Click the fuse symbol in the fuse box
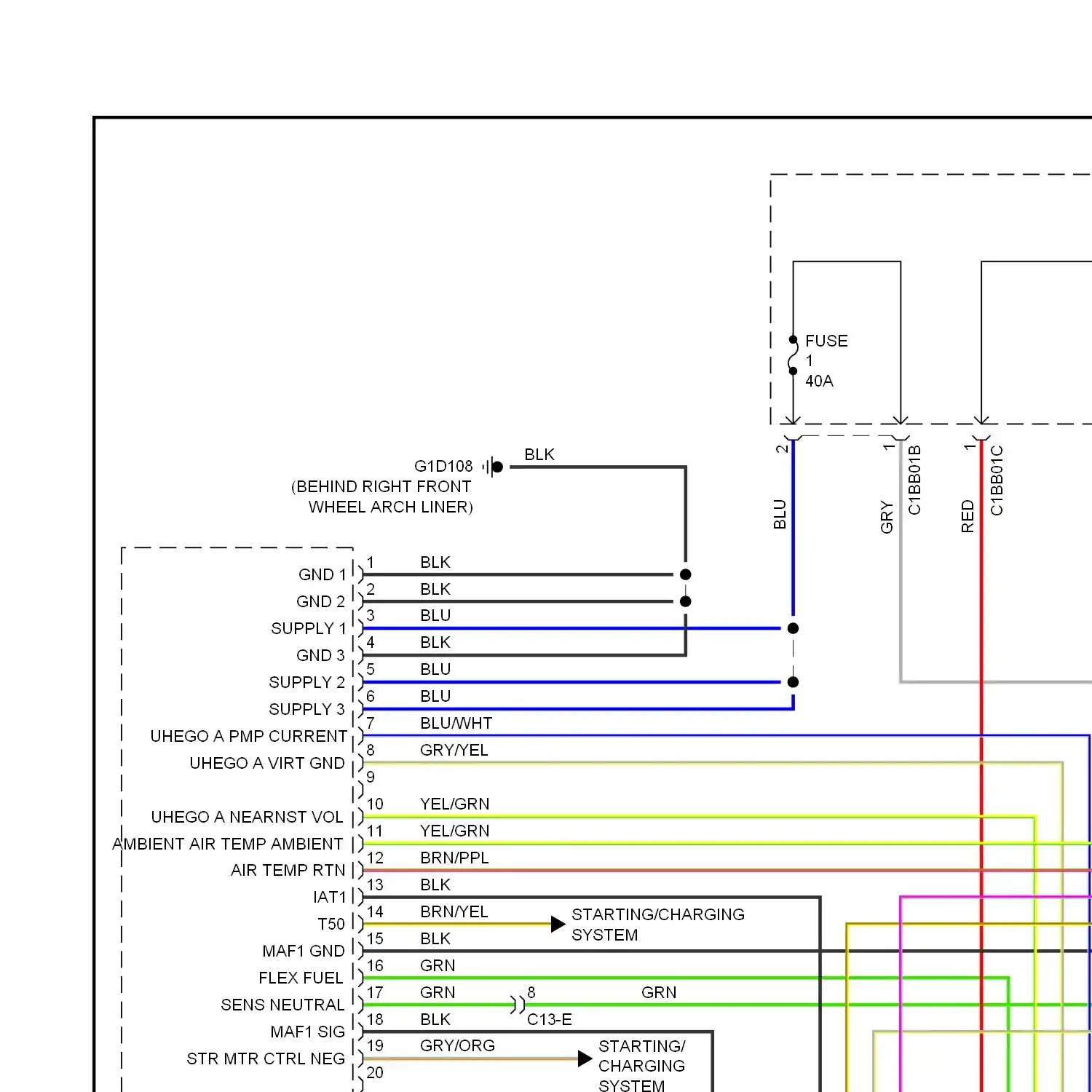Image resolution: width=1092 pixels, height=1092 pixels. point(793,355)
